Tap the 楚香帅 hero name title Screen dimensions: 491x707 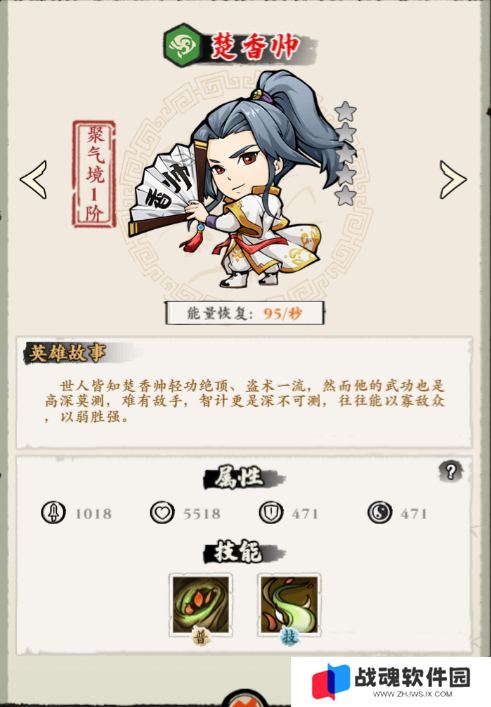click(256, 47)
